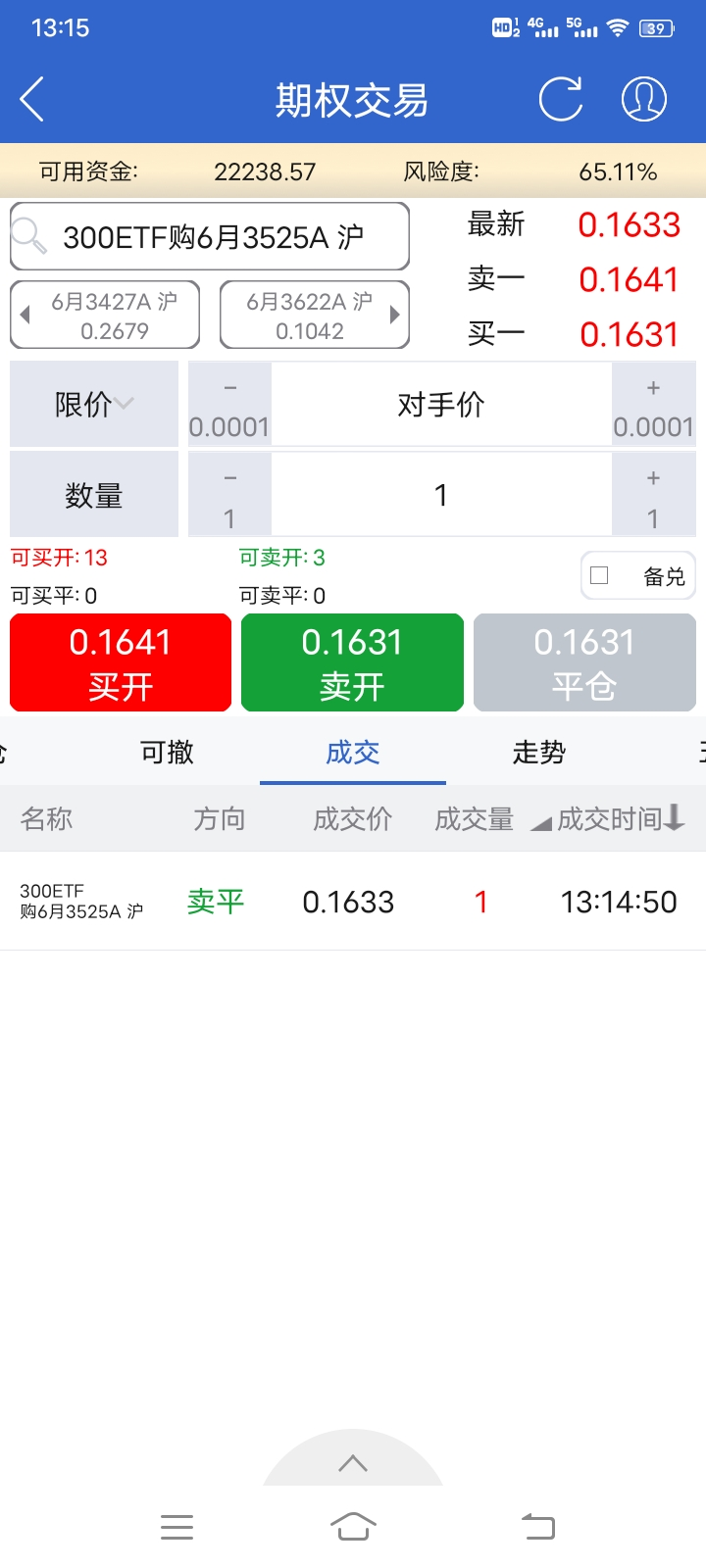Open the Android recent apps menu icon
The height and width of the screenshot is (1568, 706).
tap(176, 1526)
